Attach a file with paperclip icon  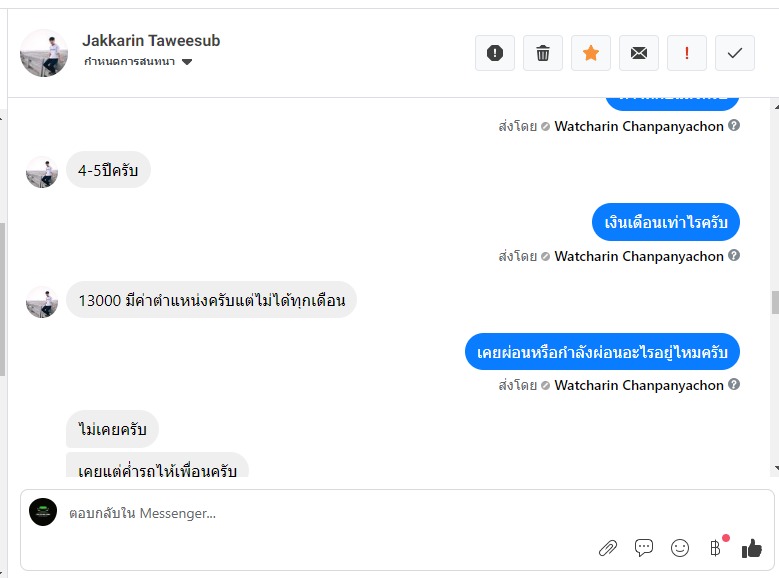click(608, 547)
